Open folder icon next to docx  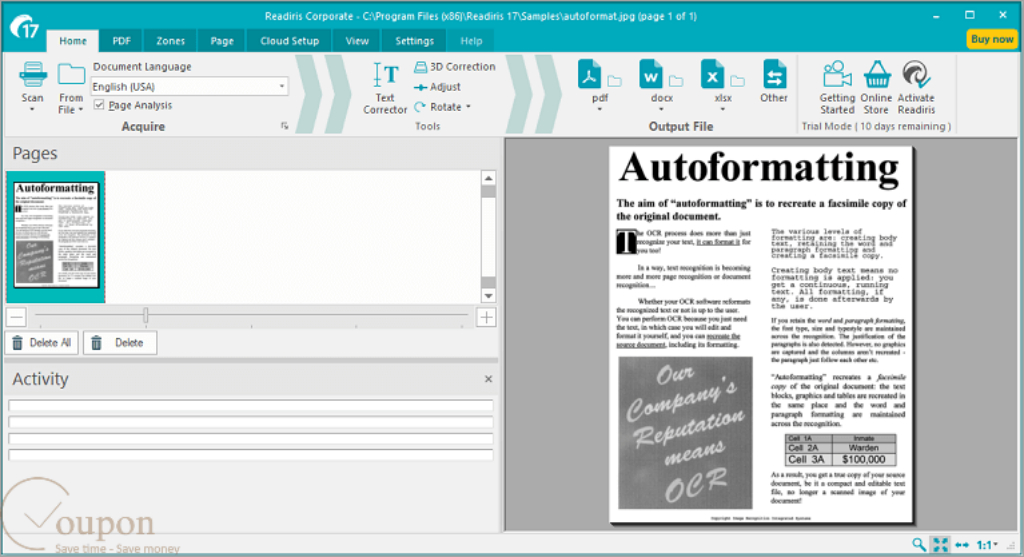pos(676,81)
